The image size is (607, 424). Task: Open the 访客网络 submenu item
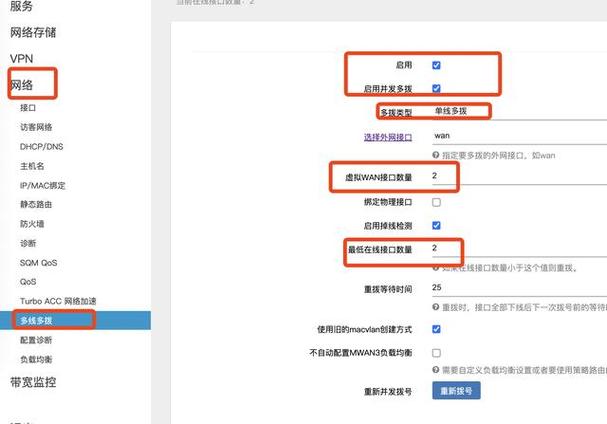coord(36,127)
